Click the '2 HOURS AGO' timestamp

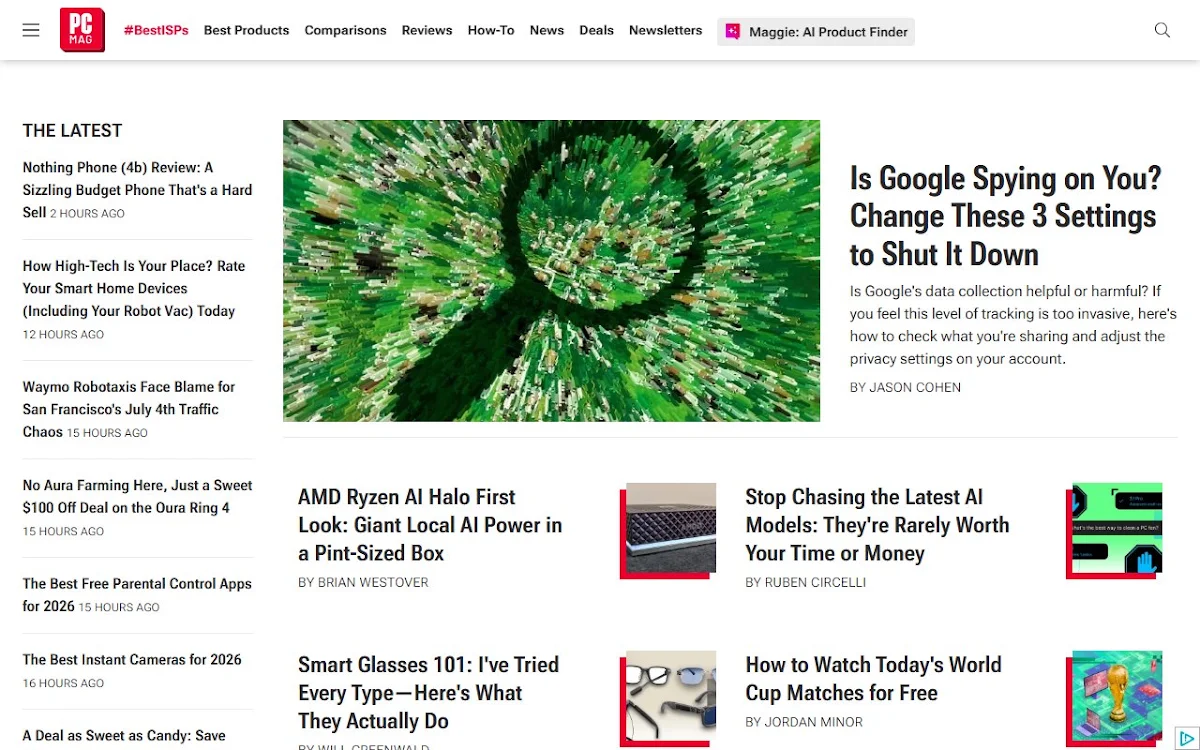(87, 213)
